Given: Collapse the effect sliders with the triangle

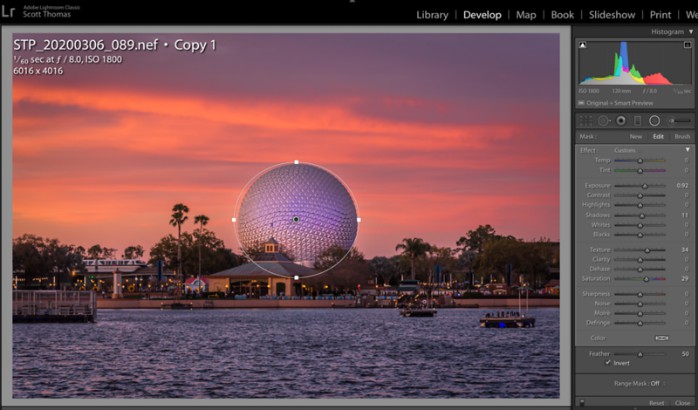Looking at the screenshot, I should point(688,150).
